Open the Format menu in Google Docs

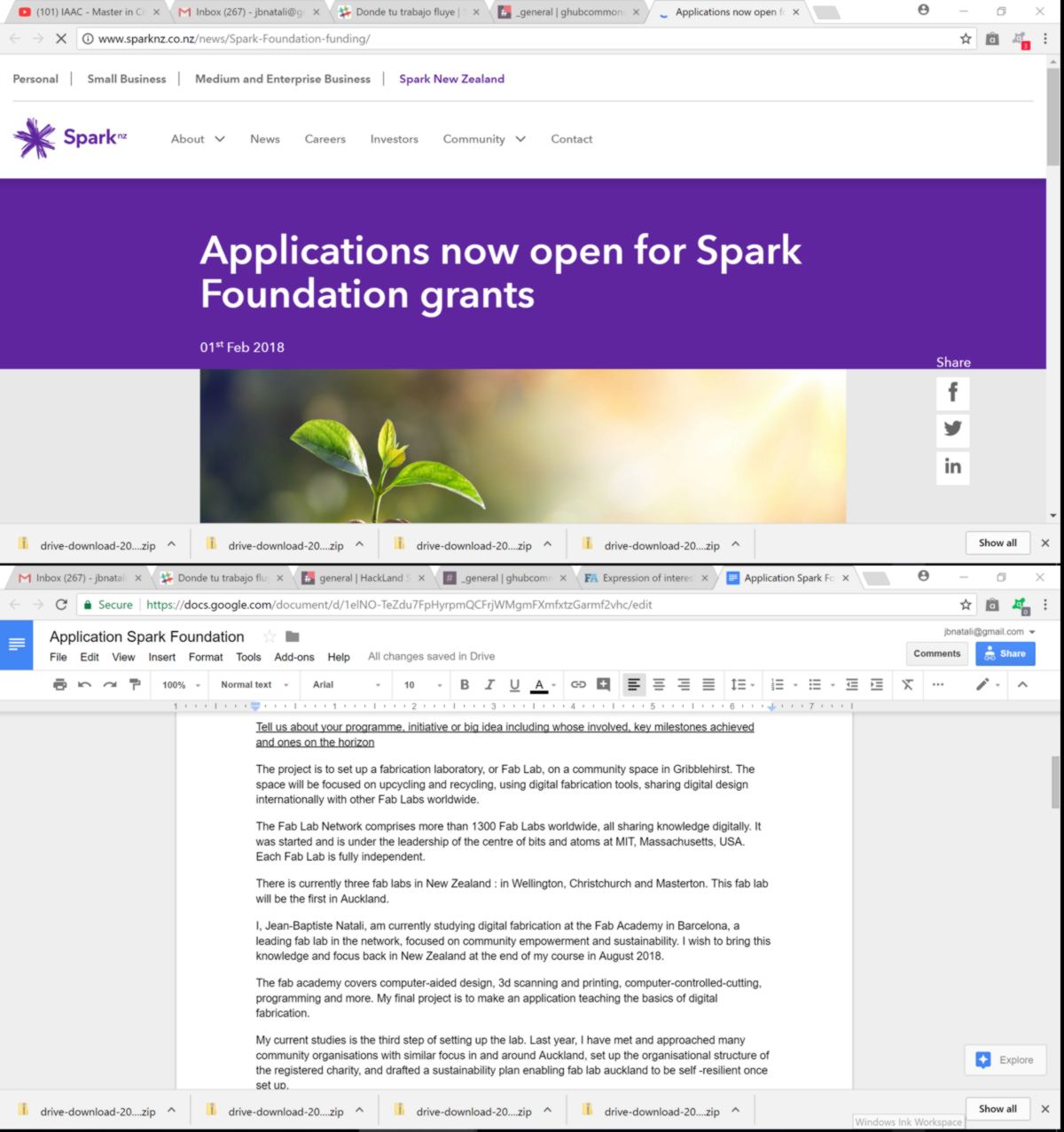tap(206, 657)
